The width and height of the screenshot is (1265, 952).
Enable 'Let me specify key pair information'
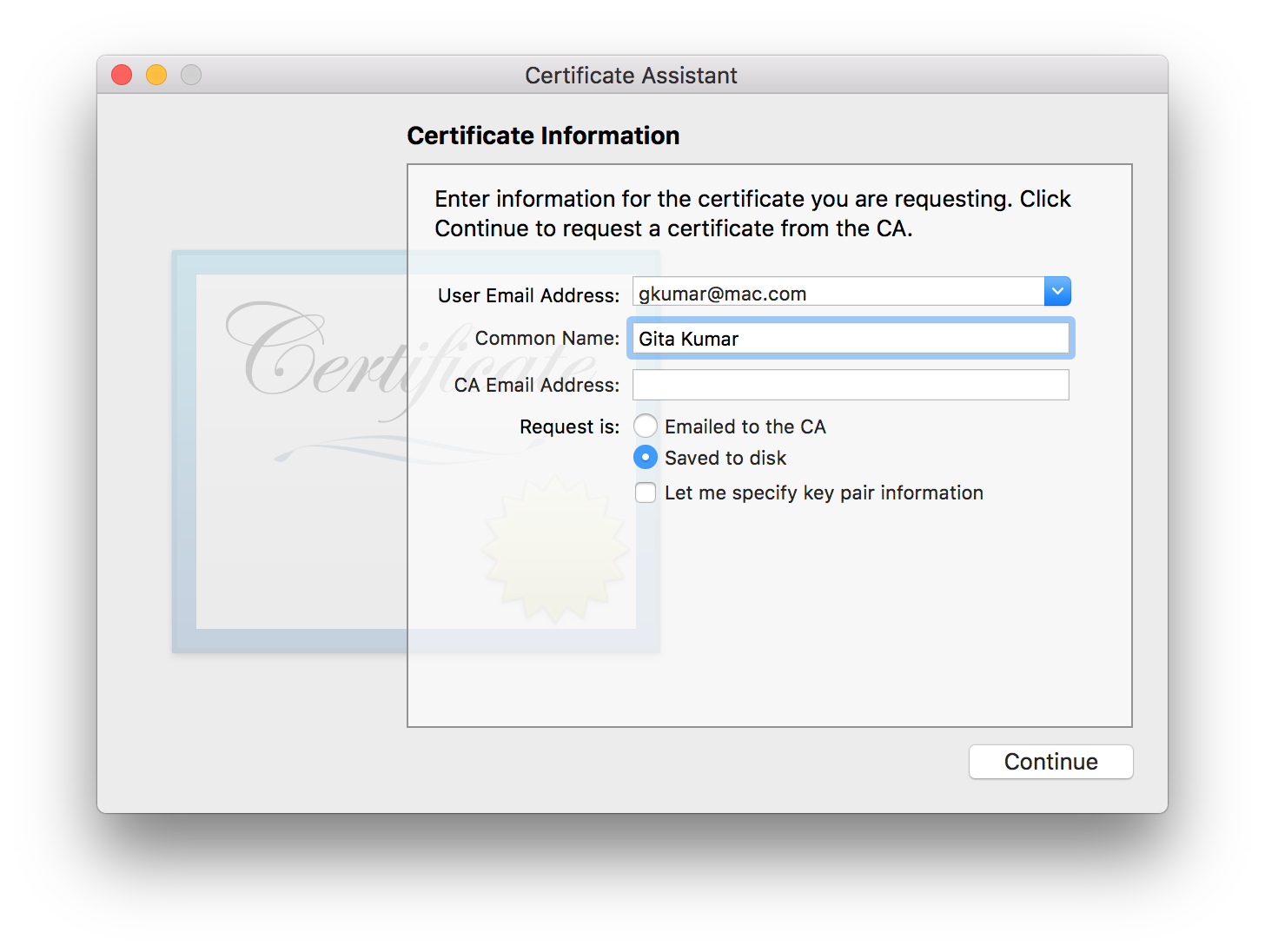click(646, 493)
